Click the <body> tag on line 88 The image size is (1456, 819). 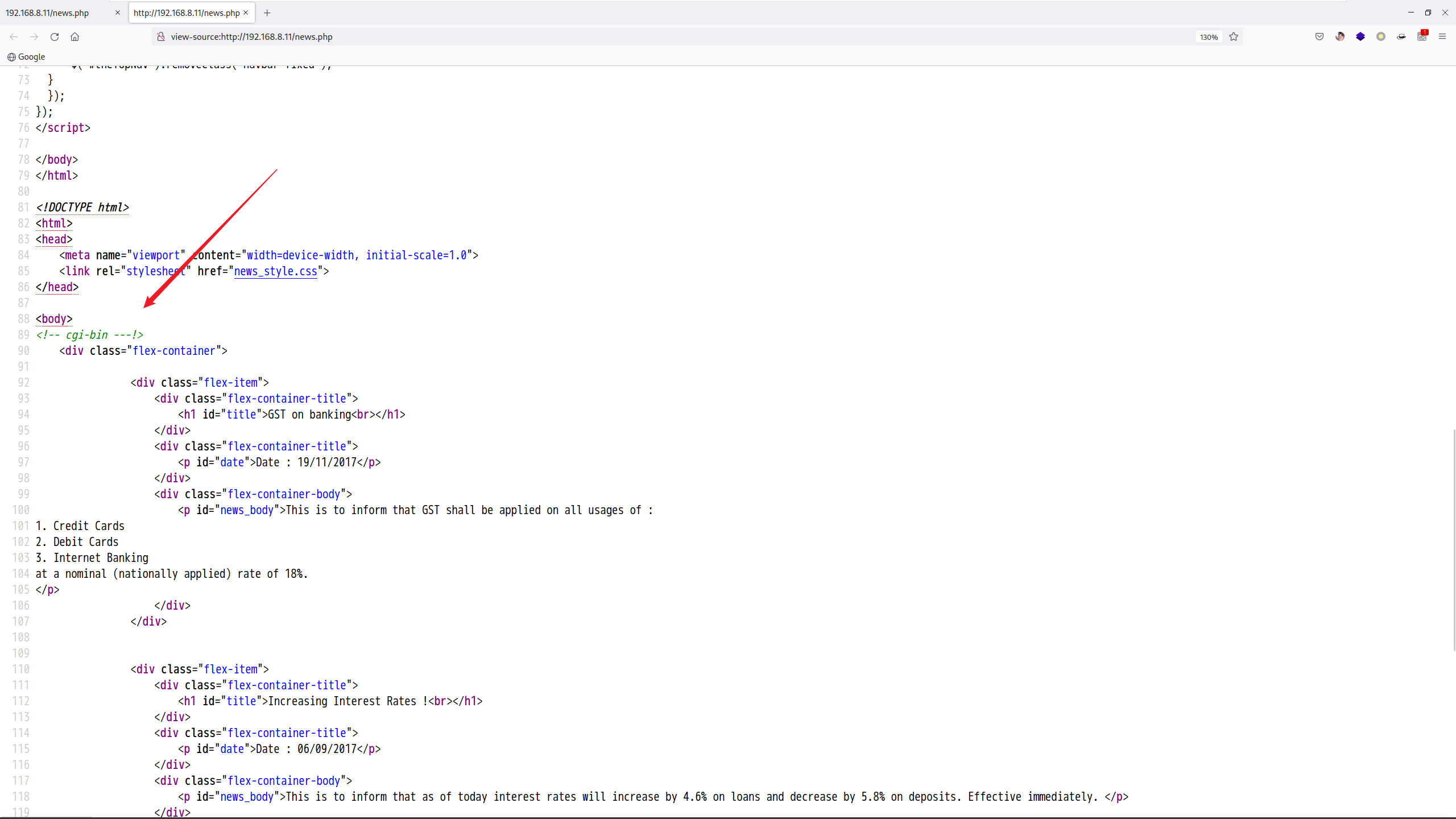[54, 319]
